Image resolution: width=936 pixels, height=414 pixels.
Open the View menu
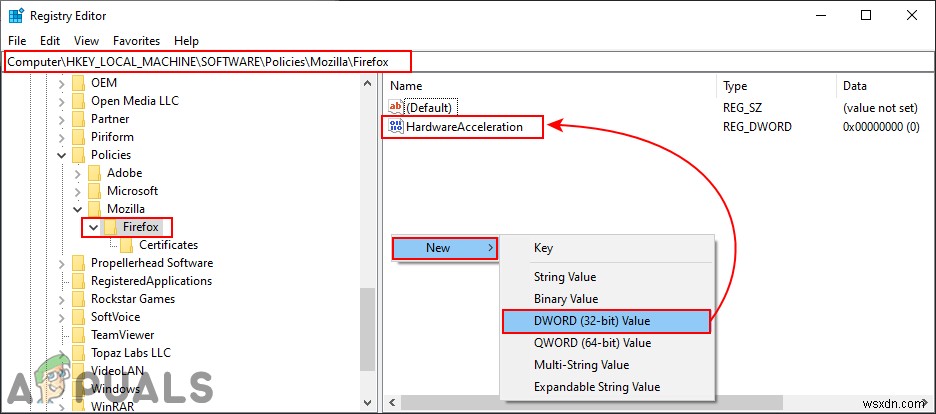[87, 41]
